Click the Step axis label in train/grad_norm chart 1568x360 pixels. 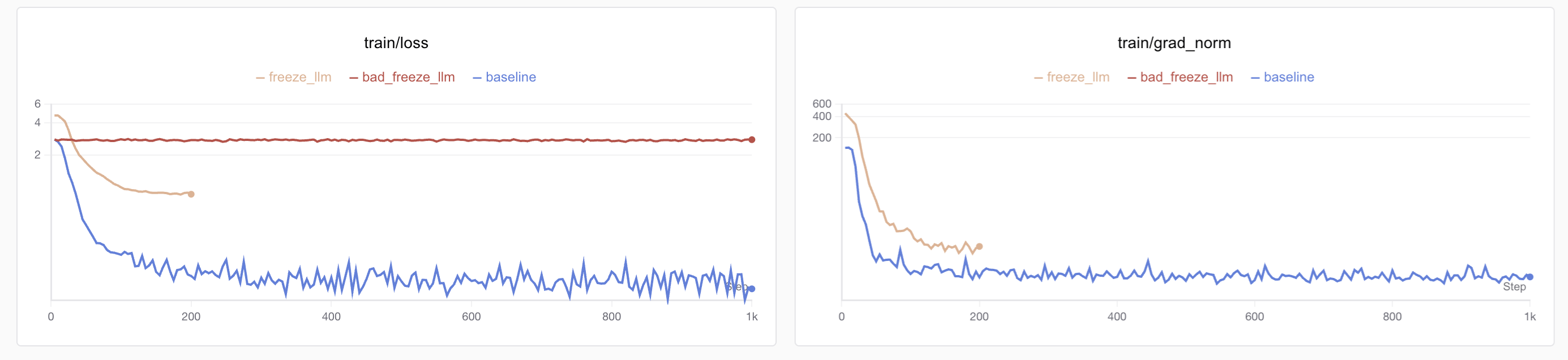[x=1514, y=287]
